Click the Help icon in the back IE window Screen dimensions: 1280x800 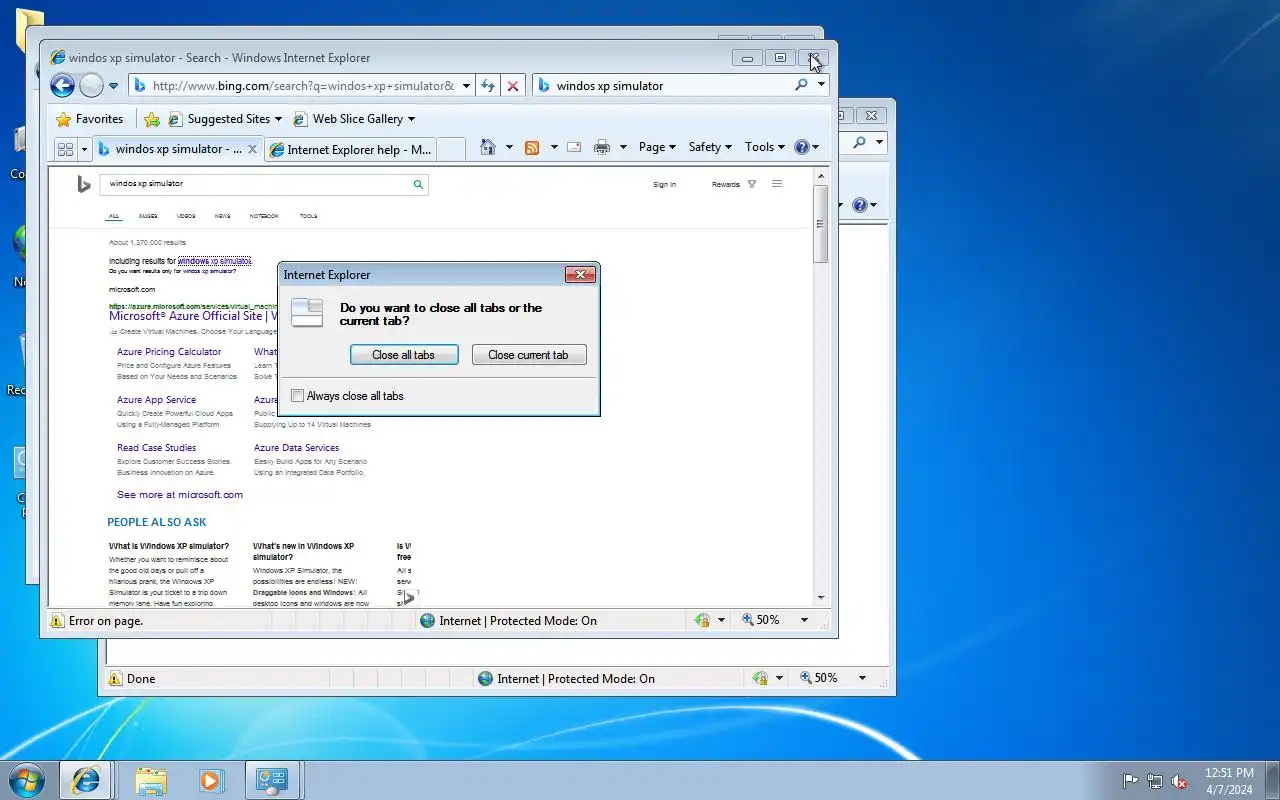pos(860,205)
